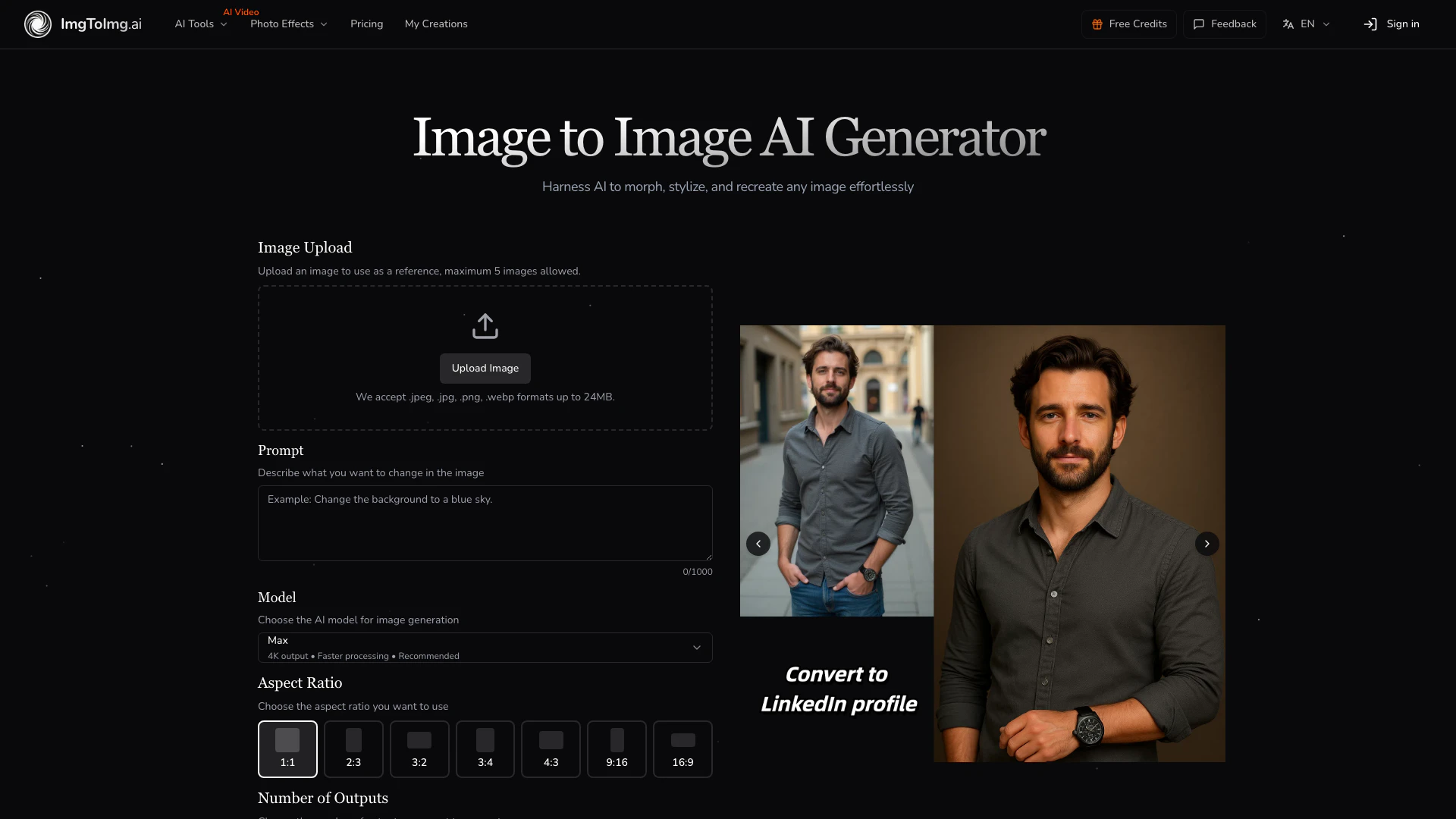
Task: Click into the Prompt text area
Action: 485,523
